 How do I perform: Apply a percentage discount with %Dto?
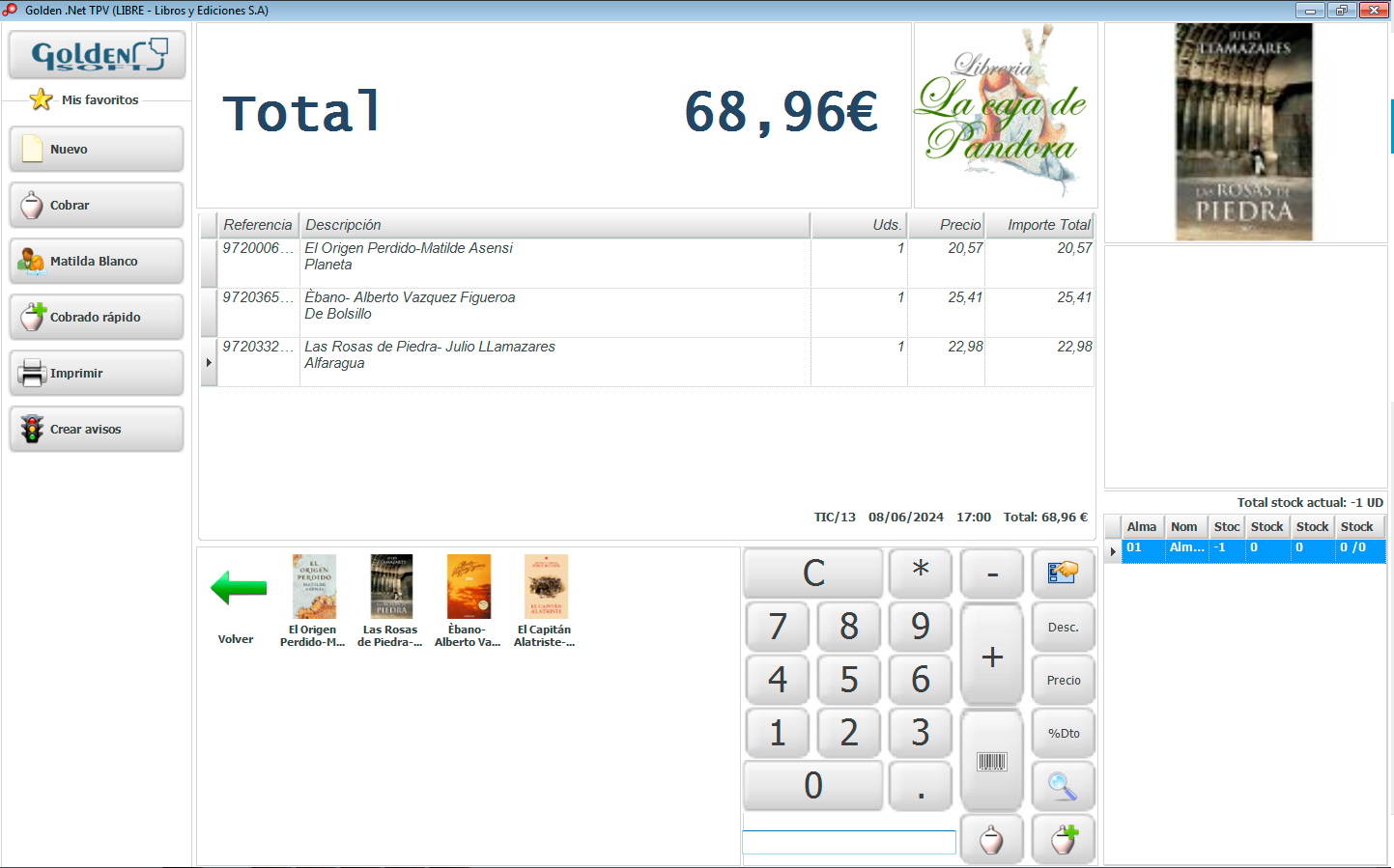1064,734
